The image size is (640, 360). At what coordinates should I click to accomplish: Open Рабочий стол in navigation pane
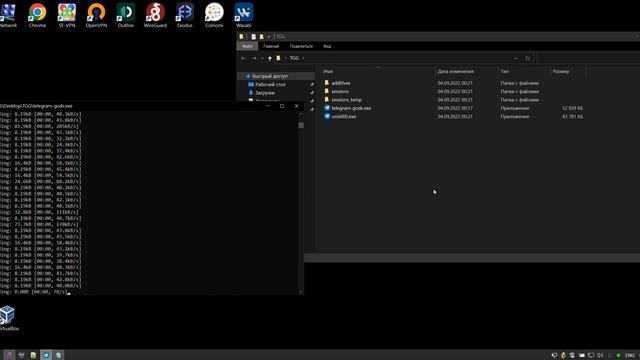click(x=270, y=84)
